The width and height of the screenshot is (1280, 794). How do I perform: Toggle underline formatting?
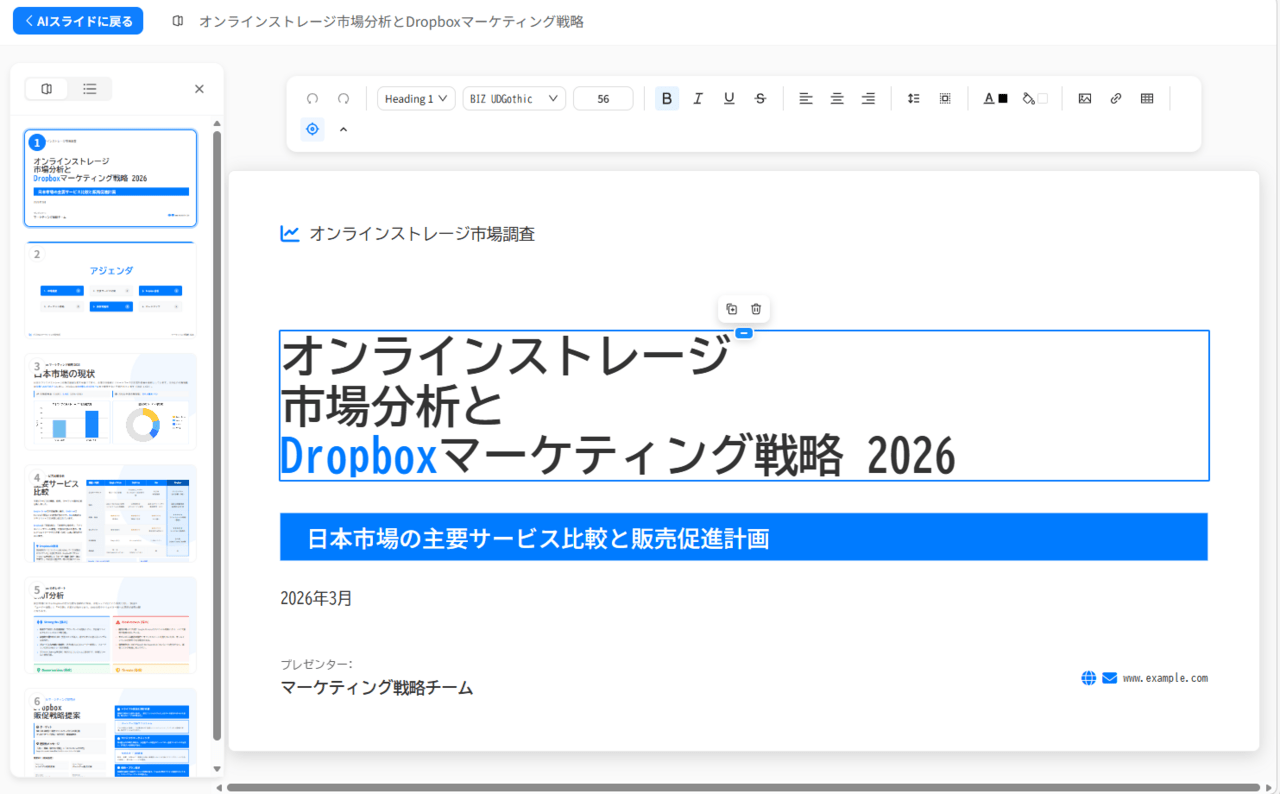tap(729, 99)
